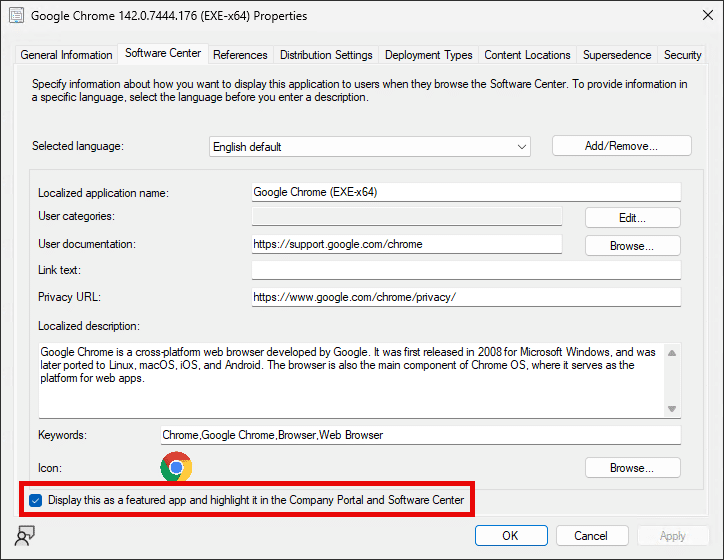Go to the Supersedence tab
This screenshot has width=724, height=560.
pyautogui.click(x=617, y=55)
